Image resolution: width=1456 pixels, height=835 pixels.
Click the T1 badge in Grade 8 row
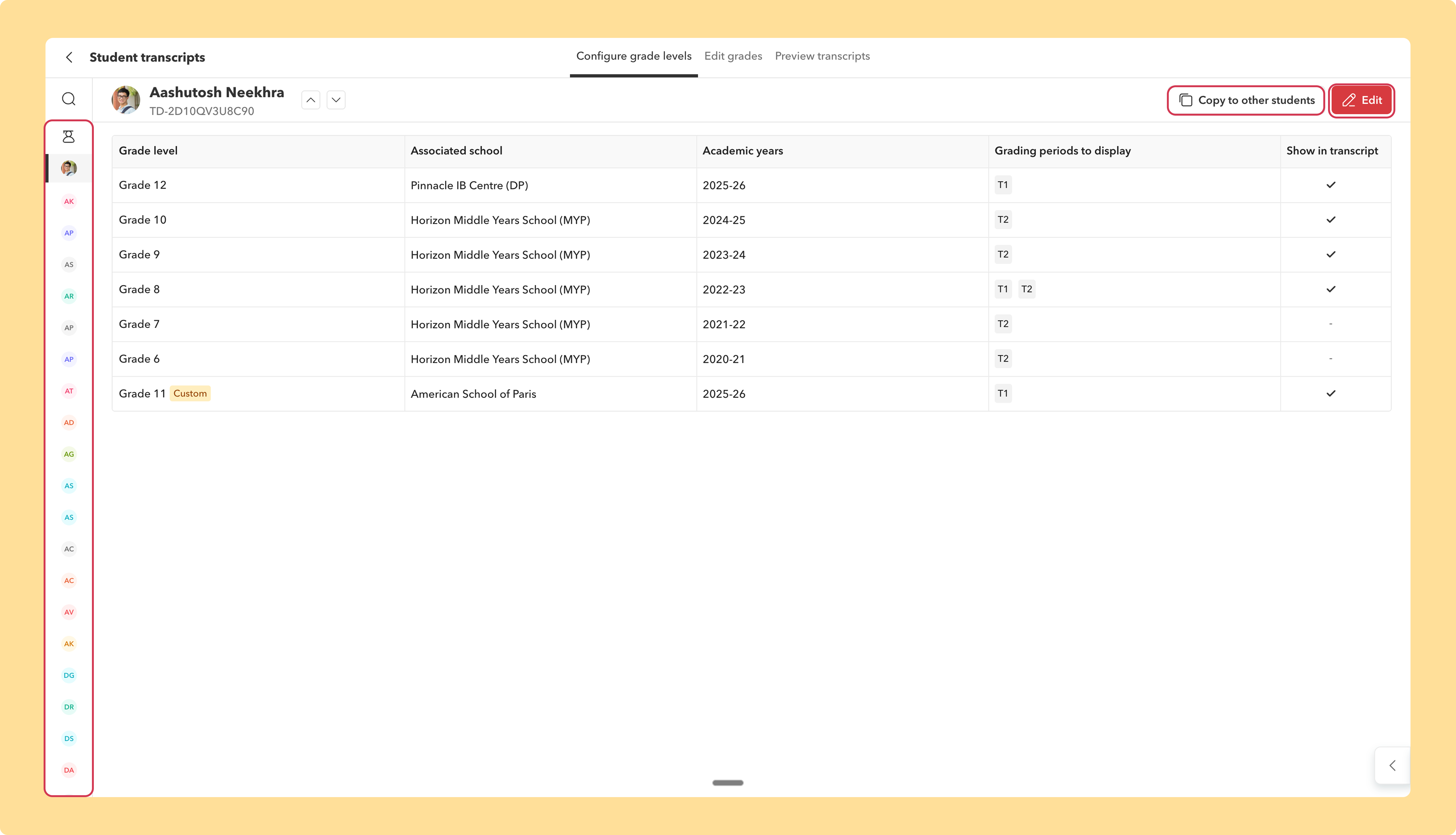pyautogui.click(x=1003, y=289)
